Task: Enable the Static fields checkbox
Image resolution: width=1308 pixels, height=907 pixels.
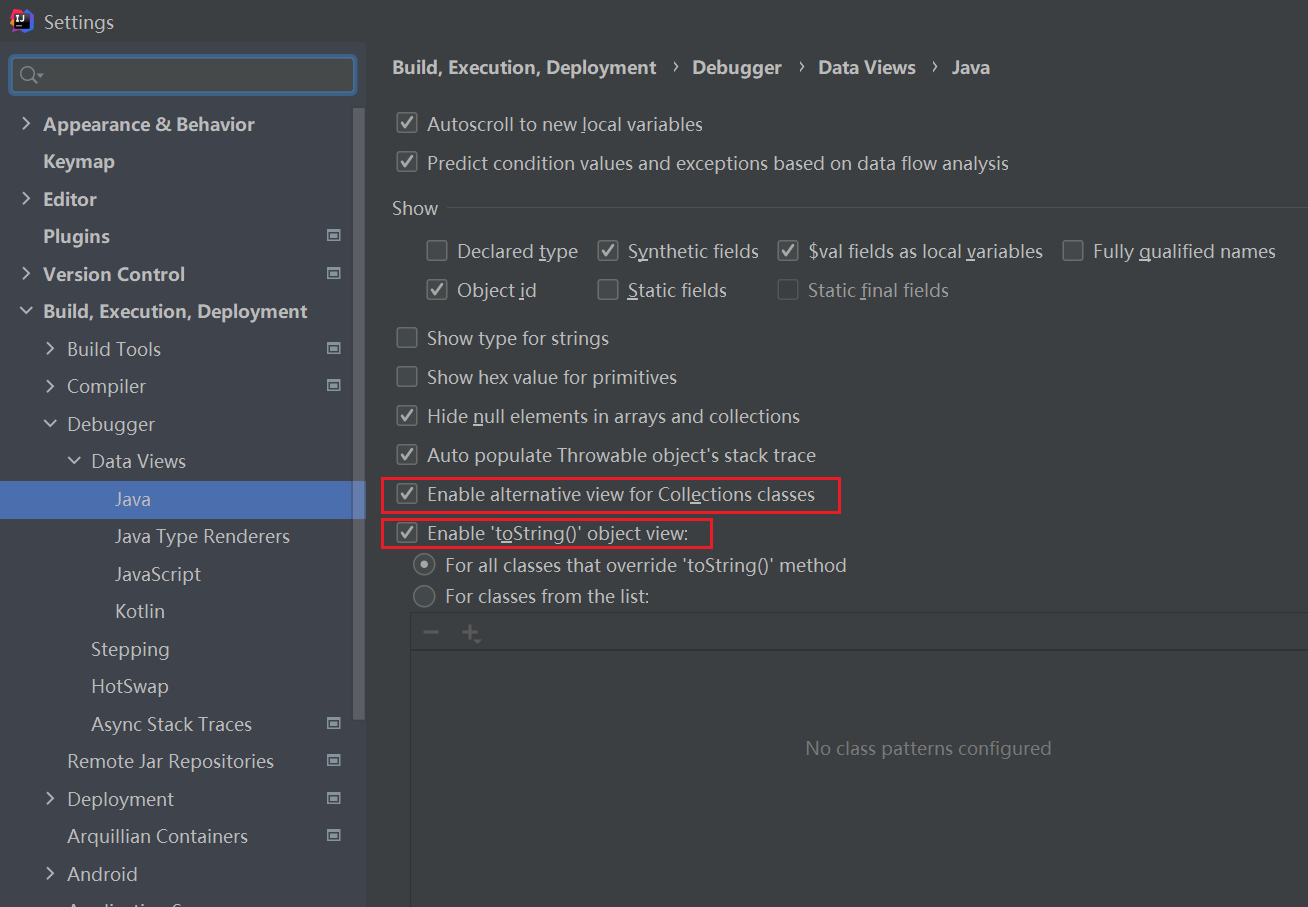Action: coord(608,290)
